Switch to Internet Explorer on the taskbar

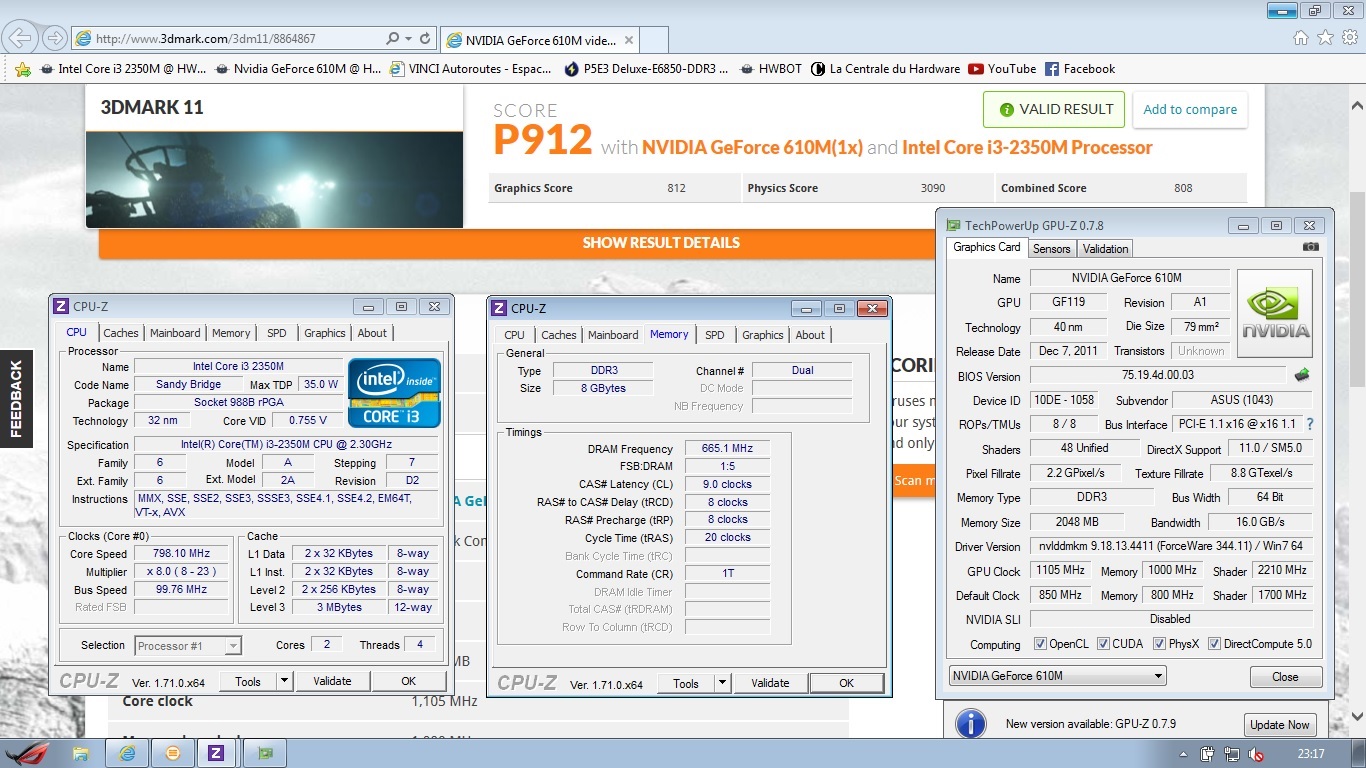click(127, 752)
